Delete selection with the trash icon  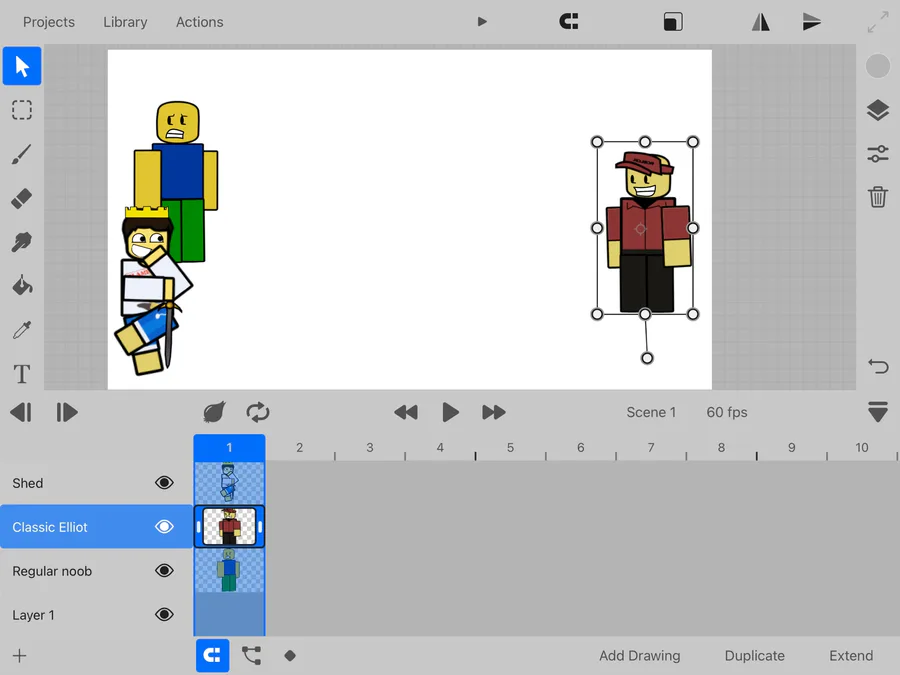coord(878,197)
